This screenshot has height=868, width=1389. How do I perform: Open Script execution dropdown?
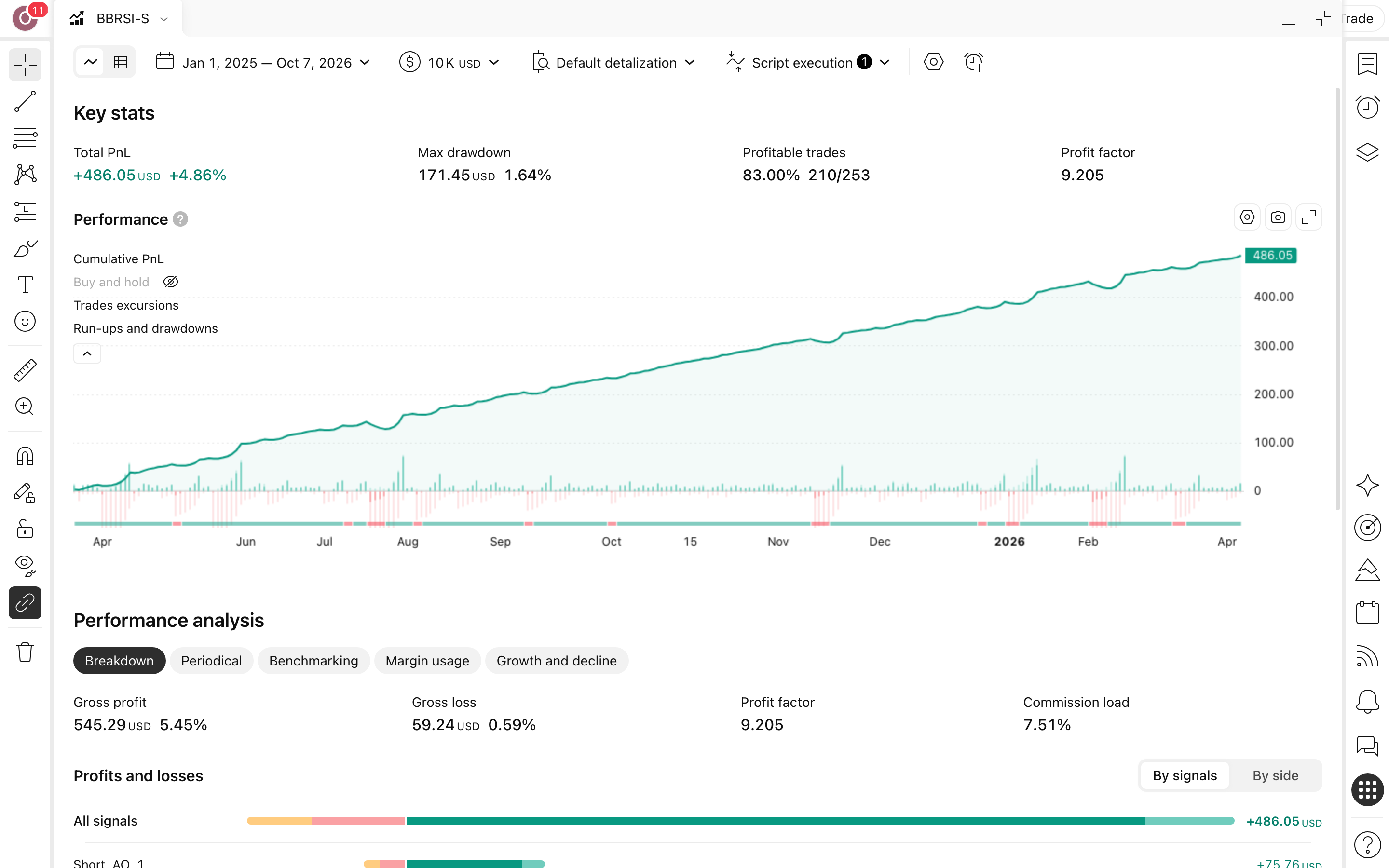807,62
